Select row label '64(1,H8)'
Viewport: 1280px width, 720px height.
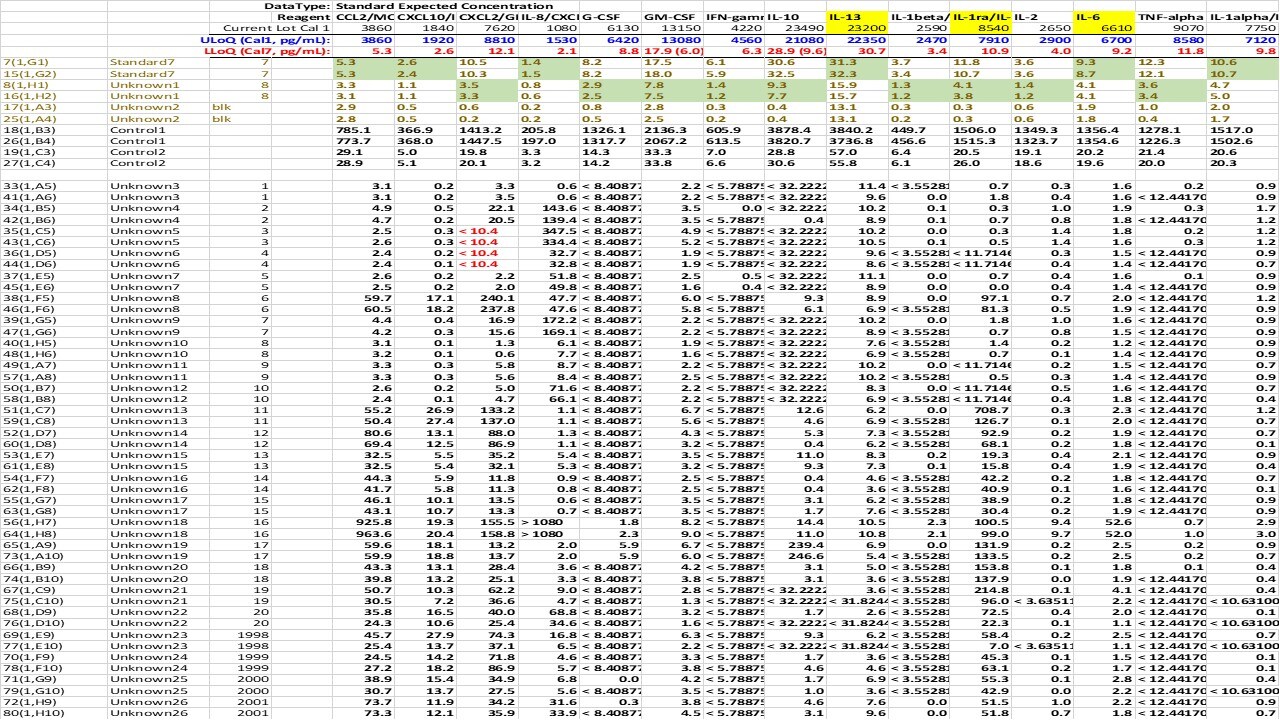point(27,533)
